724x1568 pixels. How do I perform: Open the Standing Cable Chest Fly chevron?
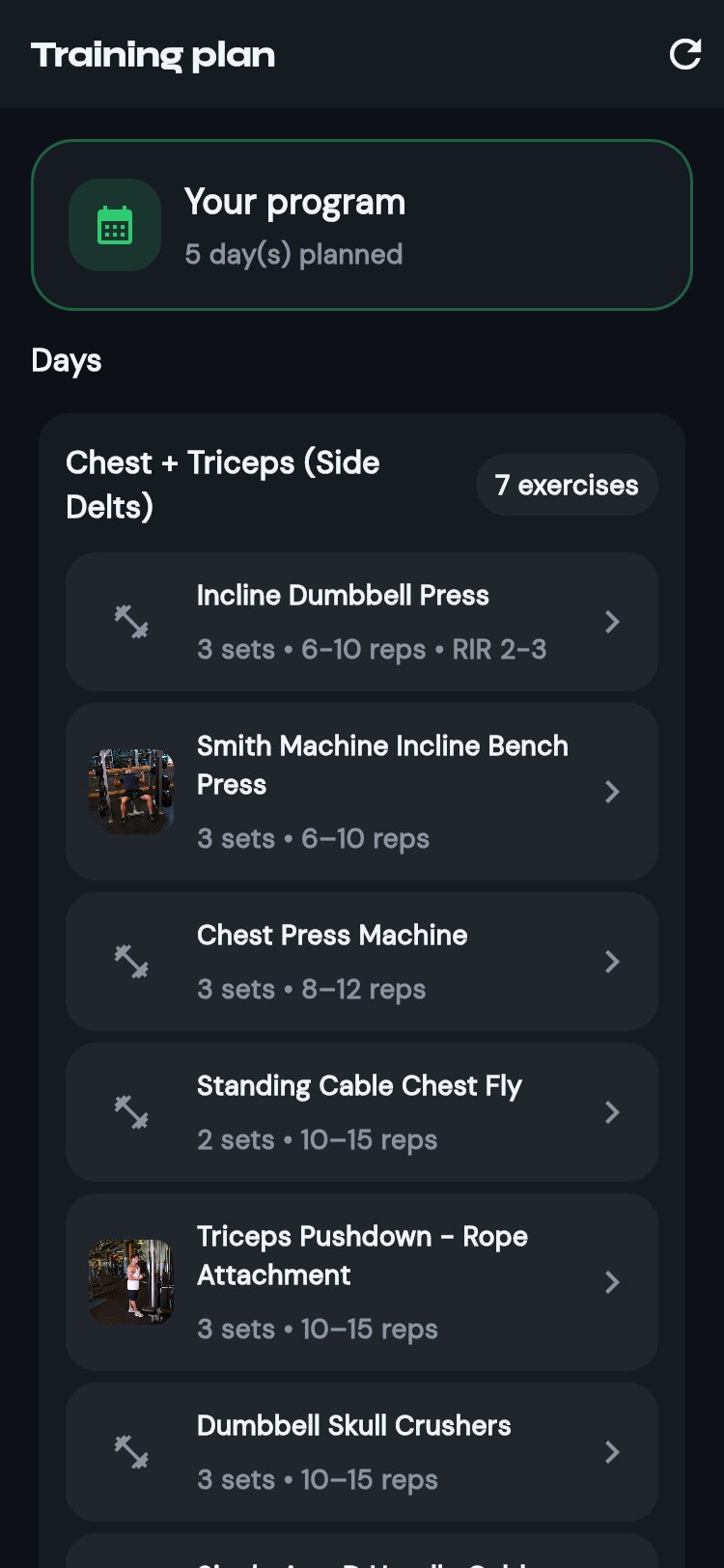click(x=612, y=1112)
